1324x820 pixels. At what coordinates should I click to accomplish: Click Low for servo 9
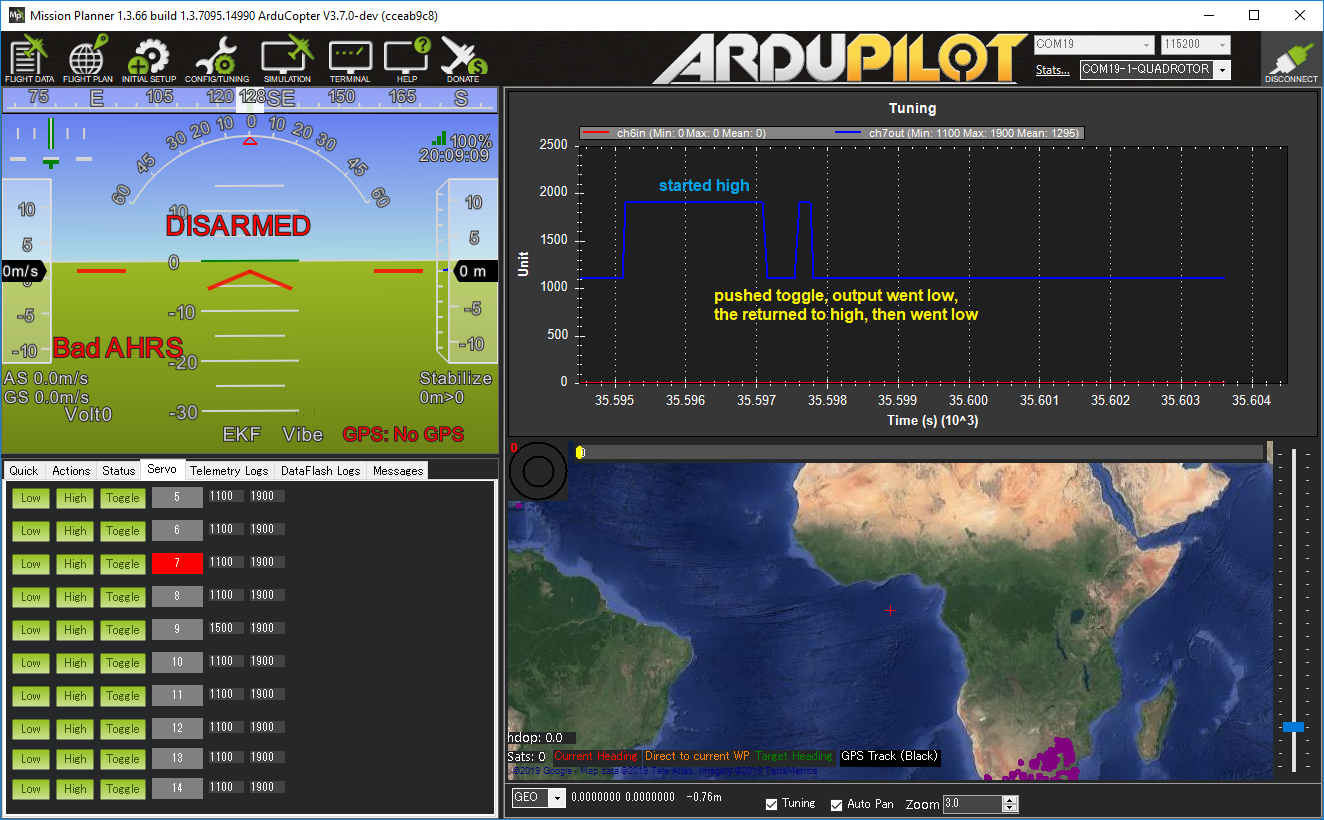(x=31, y=629)
